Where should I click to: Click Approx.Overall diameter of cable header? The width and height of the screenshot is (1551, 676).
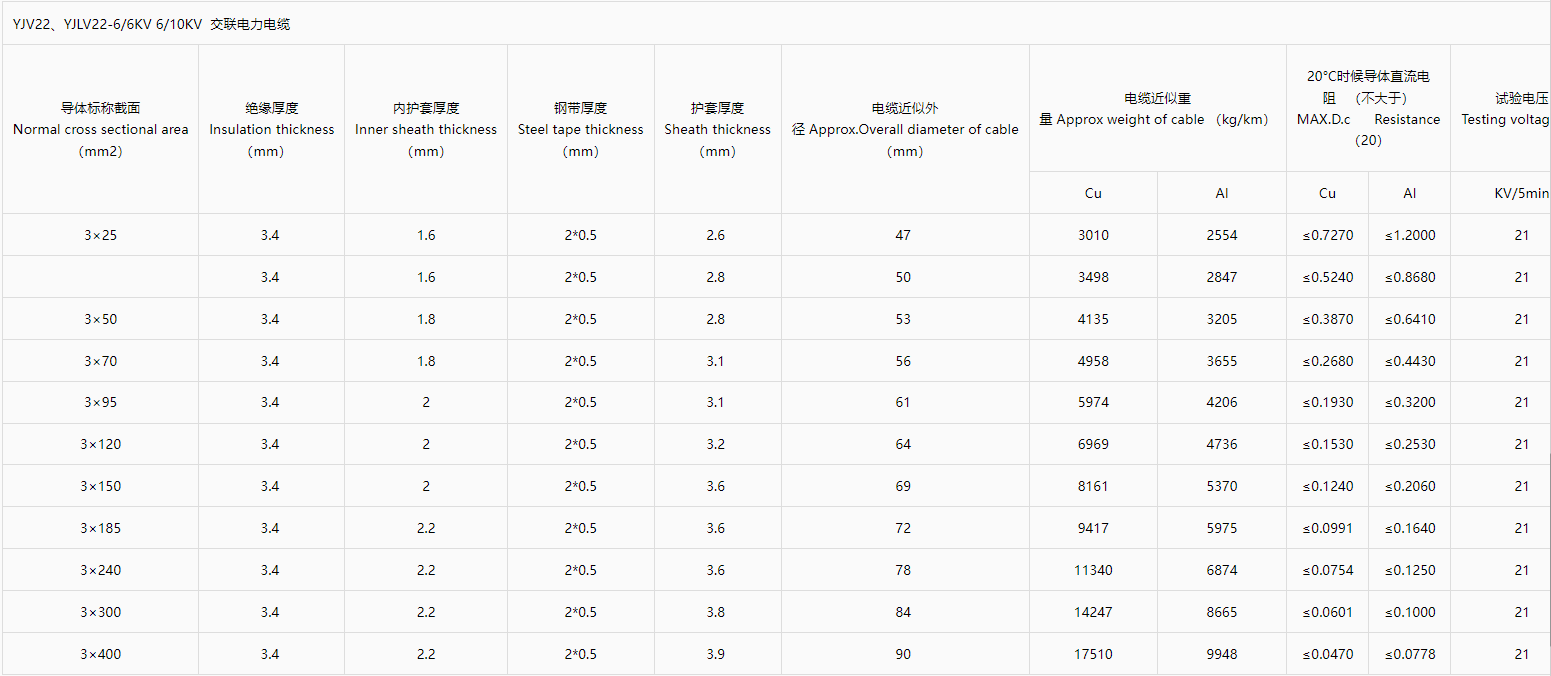click(x=905, y=129)
